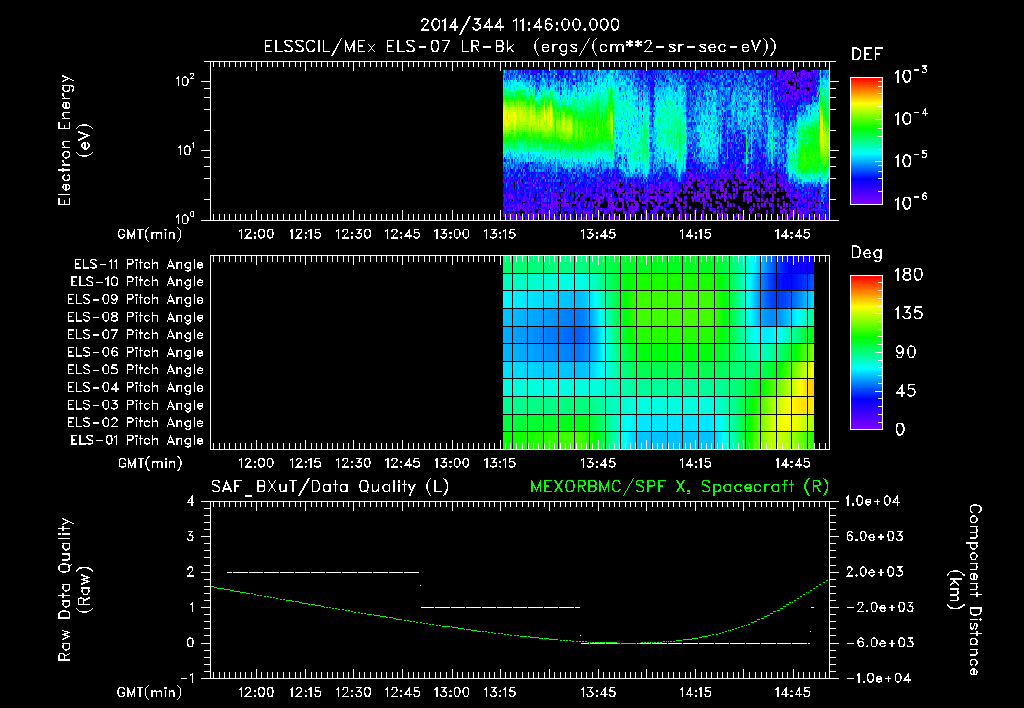Click the green MEXORBMC/SPF X, Spacecraft (R) label
Image resolution: width=1024 pixels, height=708 pixels.
click(x=679, y=487)
